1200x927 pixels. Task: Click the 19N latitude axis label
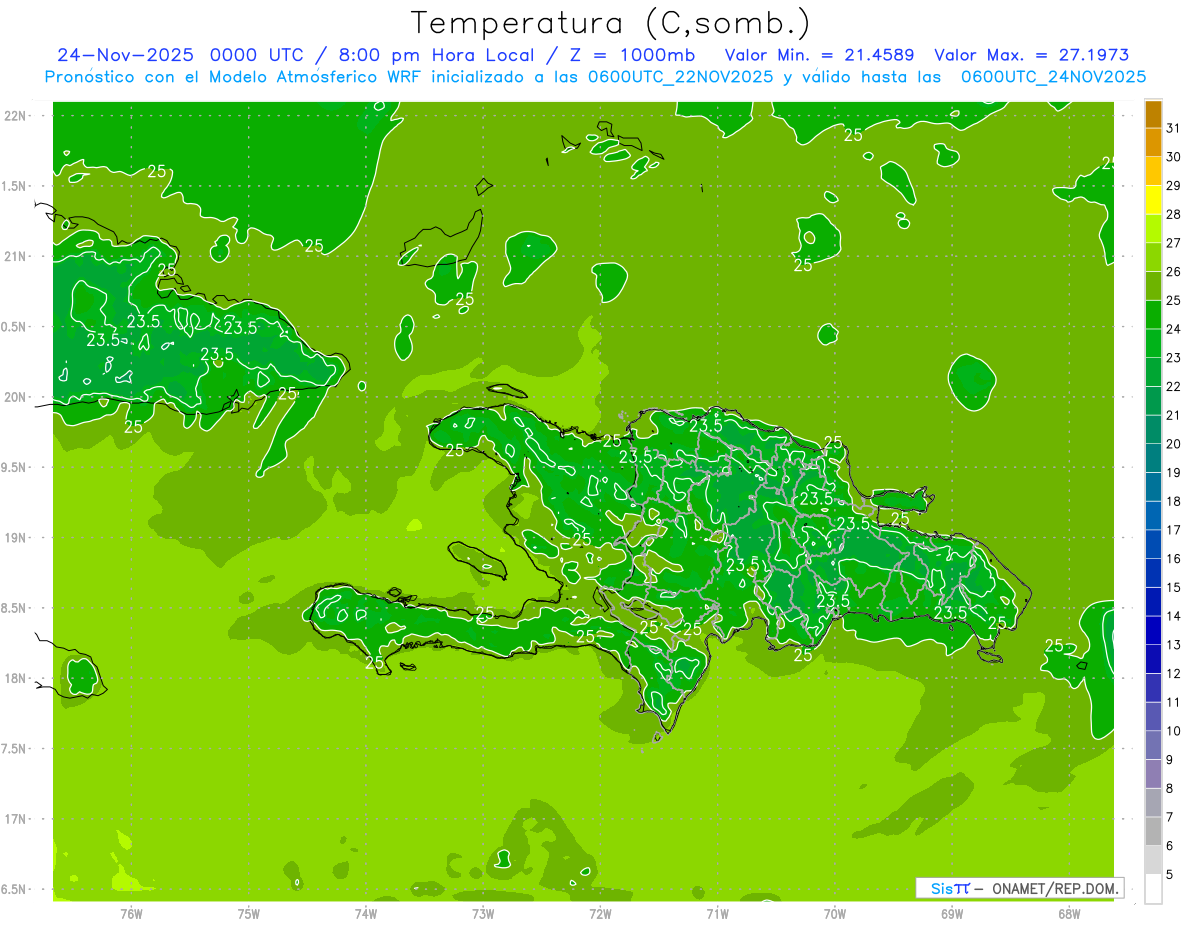pyautogui.click(x=14, y=537)
